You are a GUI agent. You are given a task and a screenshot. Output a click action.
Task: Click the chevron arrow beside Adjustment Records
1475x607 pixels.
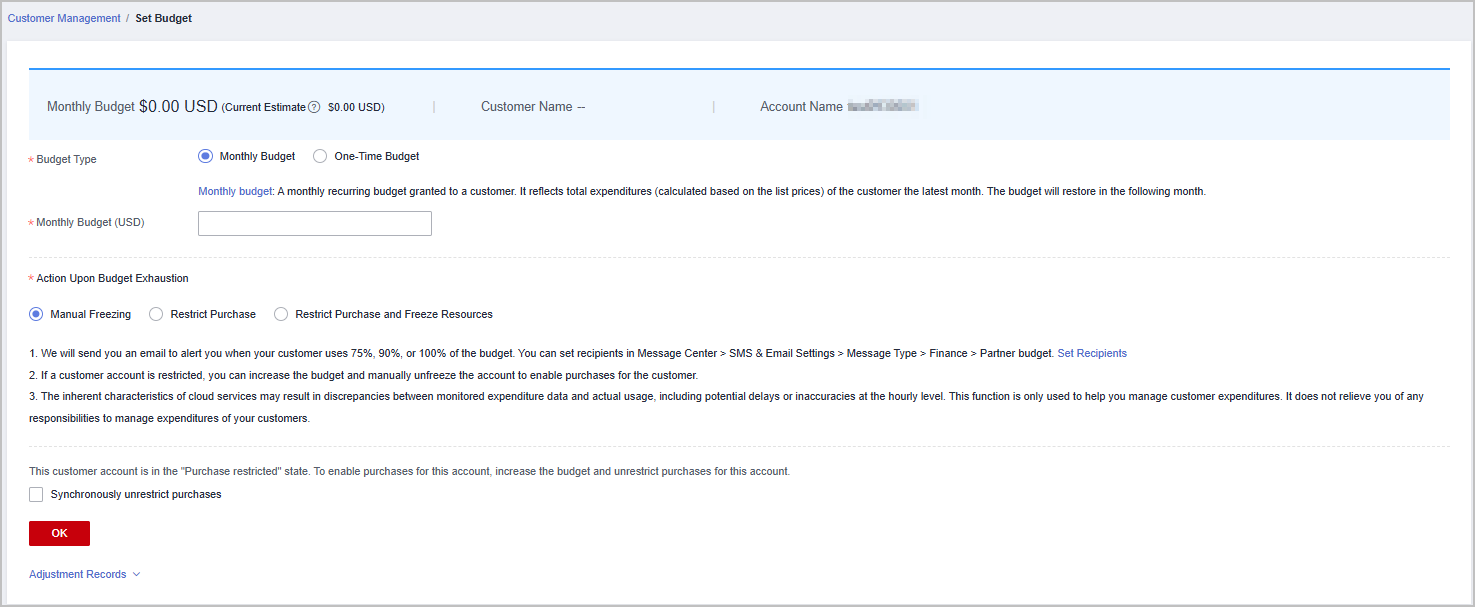[x=136, y=575]
